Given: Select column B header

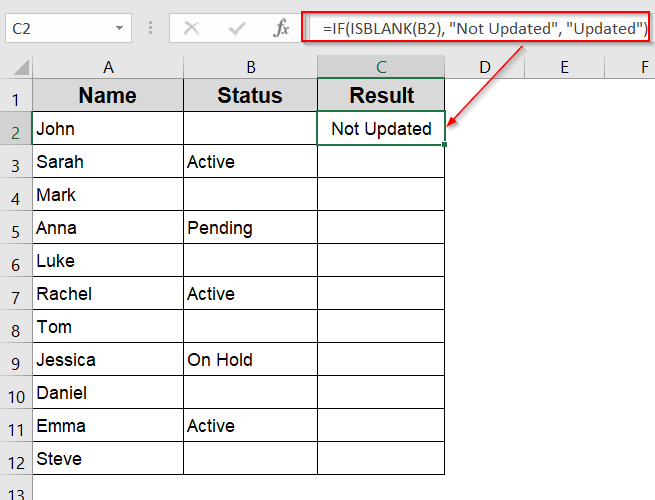Looking at the screenshot, I should click(250, 67).
